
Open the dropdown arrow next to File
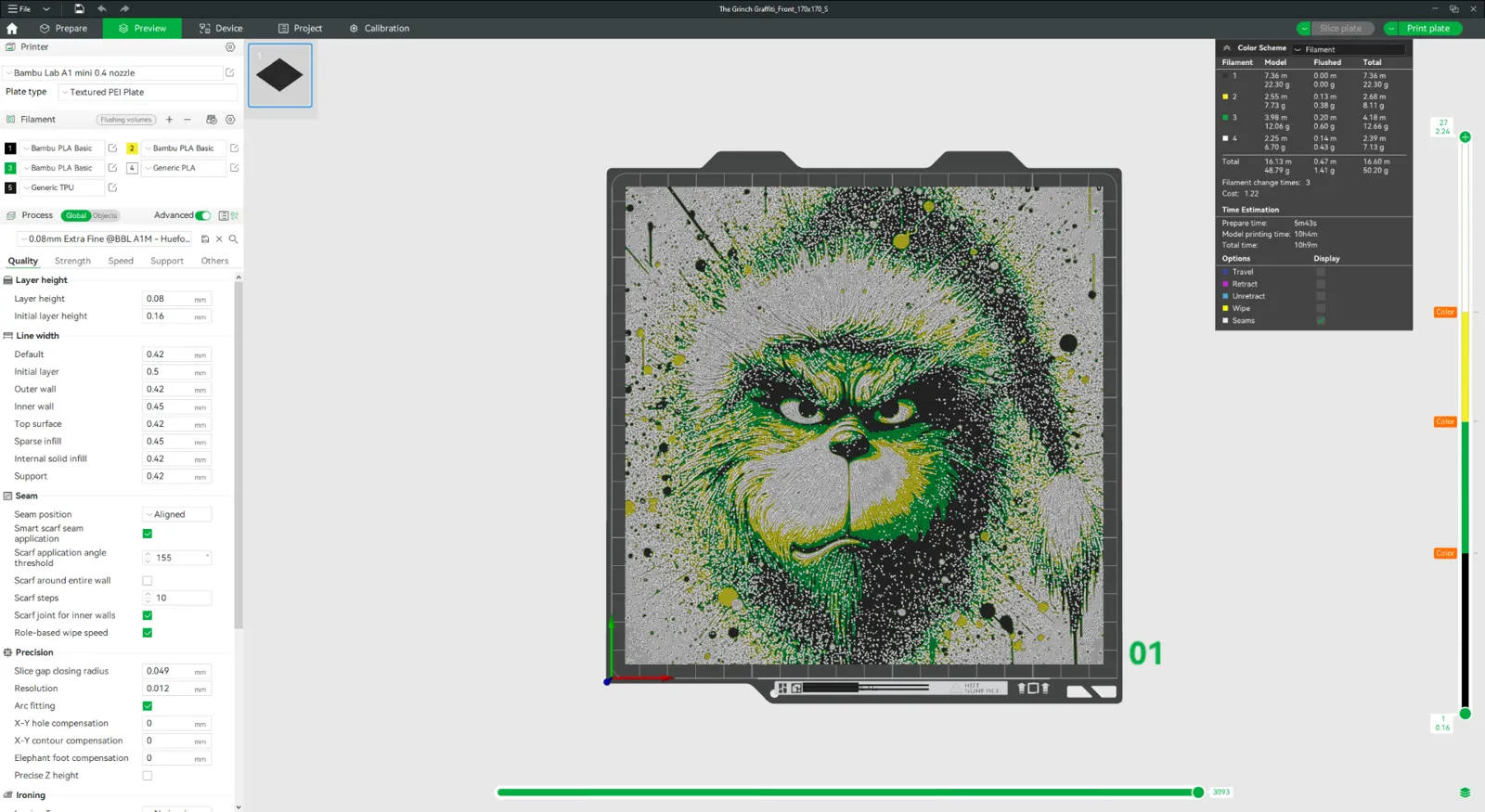coord(45,8)
